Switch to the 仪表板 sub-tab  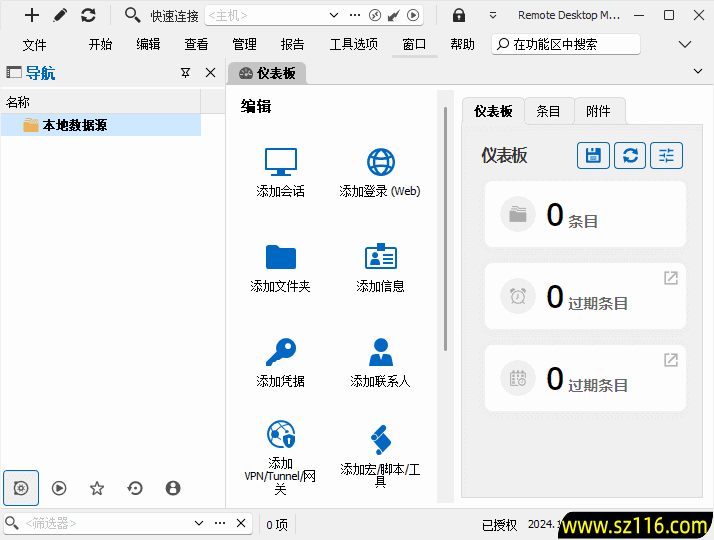493,111
